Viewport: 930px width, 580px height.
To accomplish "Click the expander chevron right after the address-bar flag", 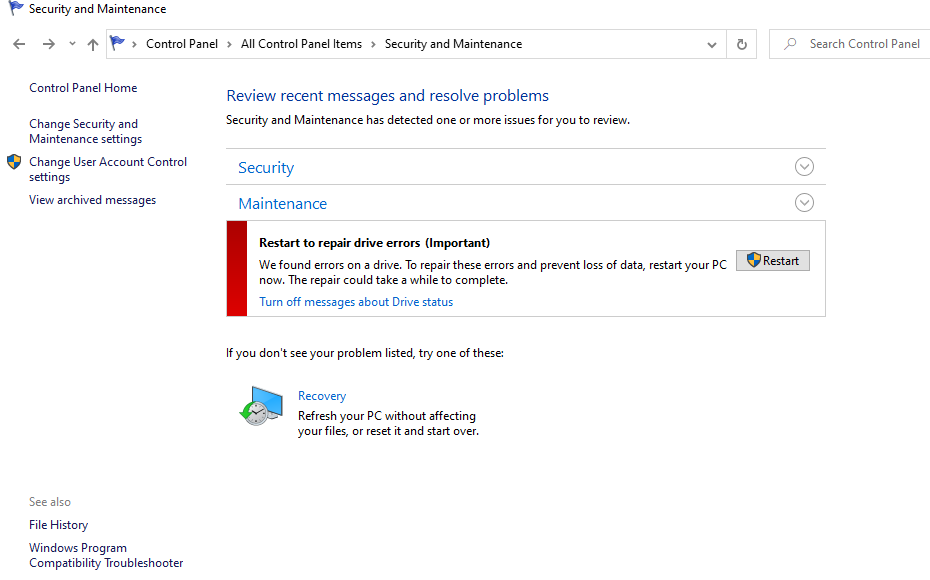I will pyautogui.click(x=134, y=44).
